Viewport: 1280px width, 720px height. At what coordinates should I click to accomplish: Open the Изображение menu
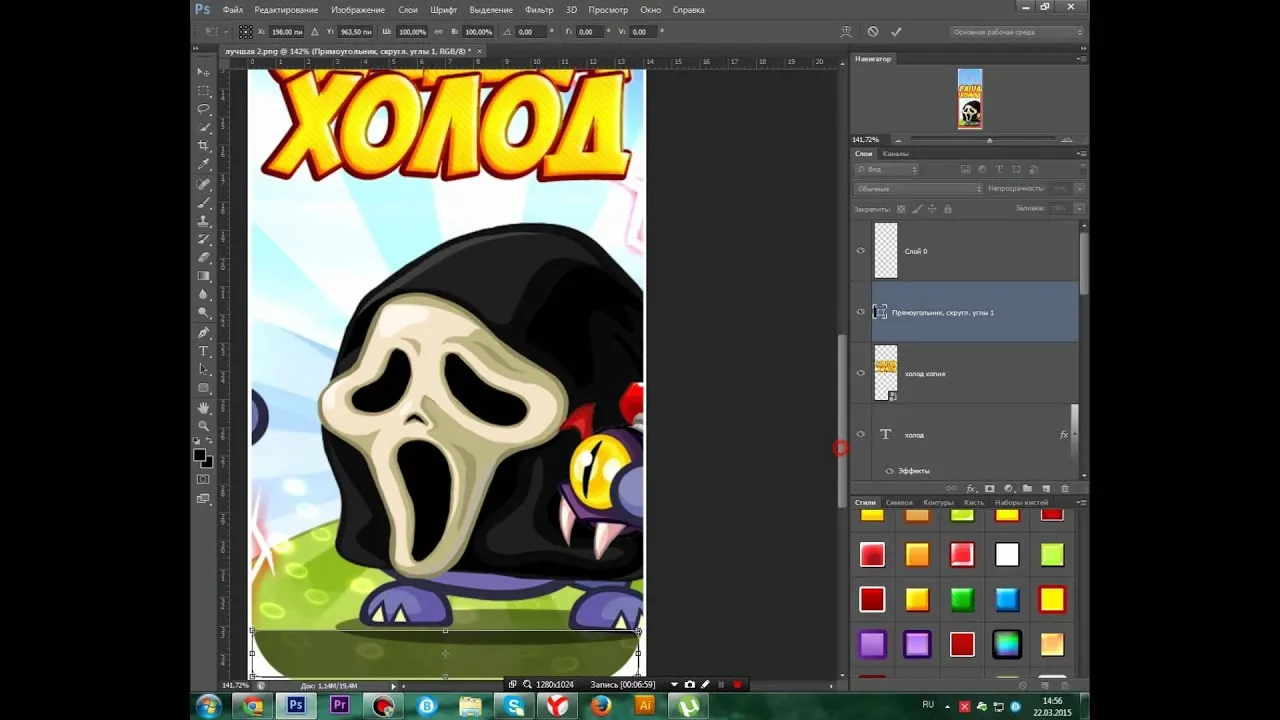pyautogui.click(x=358, y=10)
